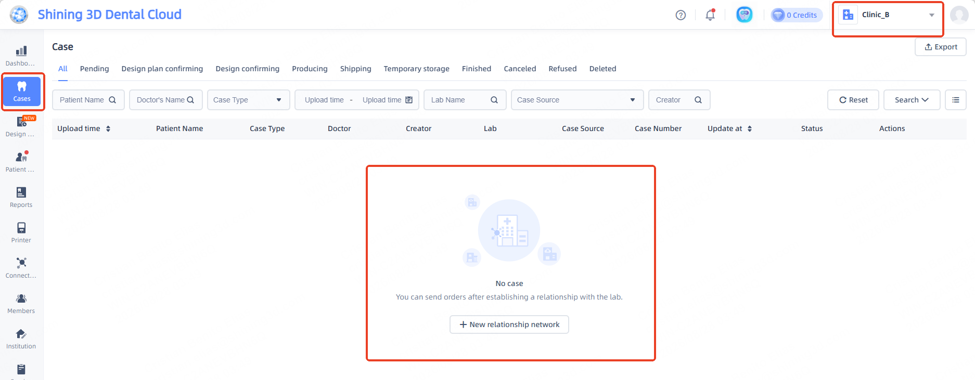
Task: Switch to the Finished tab
Action: coord(476,69)
